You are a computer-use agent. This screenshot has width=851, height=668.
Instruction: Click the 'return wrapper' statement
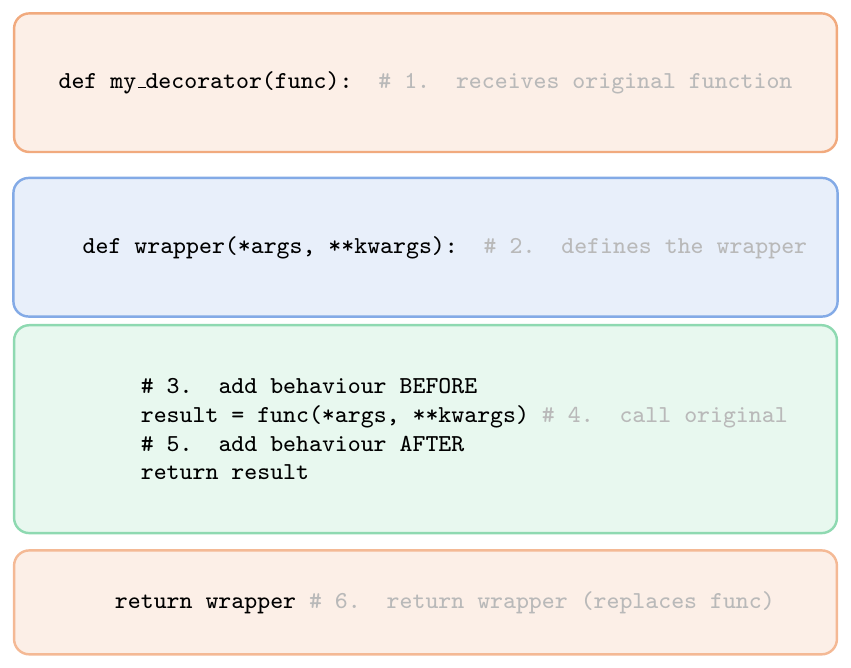(x=205, y=601)
